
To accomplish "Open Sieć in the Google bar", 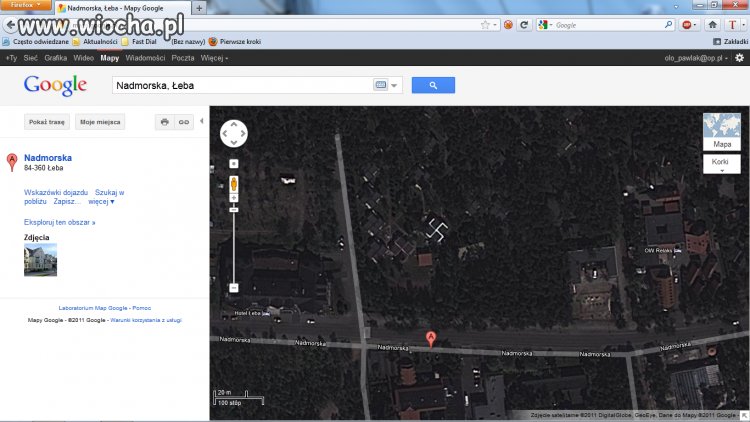I will (30, 58).
